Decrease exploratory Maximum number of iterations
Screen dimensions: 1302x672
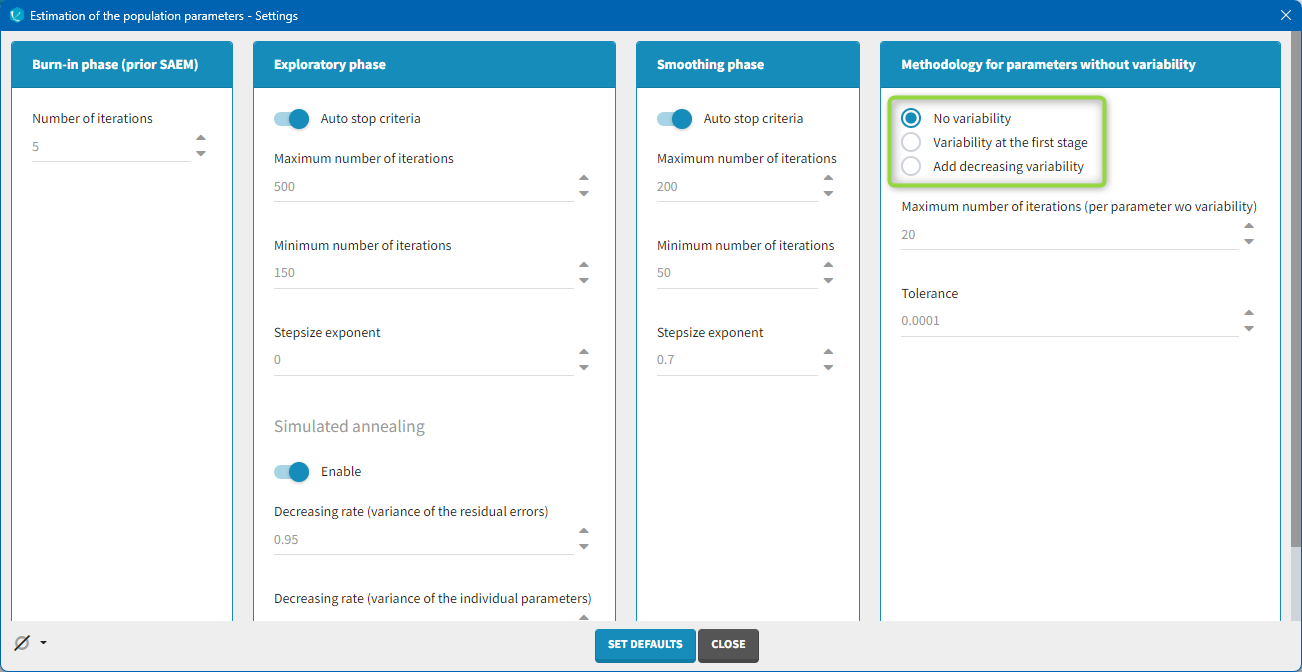[584, 194]
